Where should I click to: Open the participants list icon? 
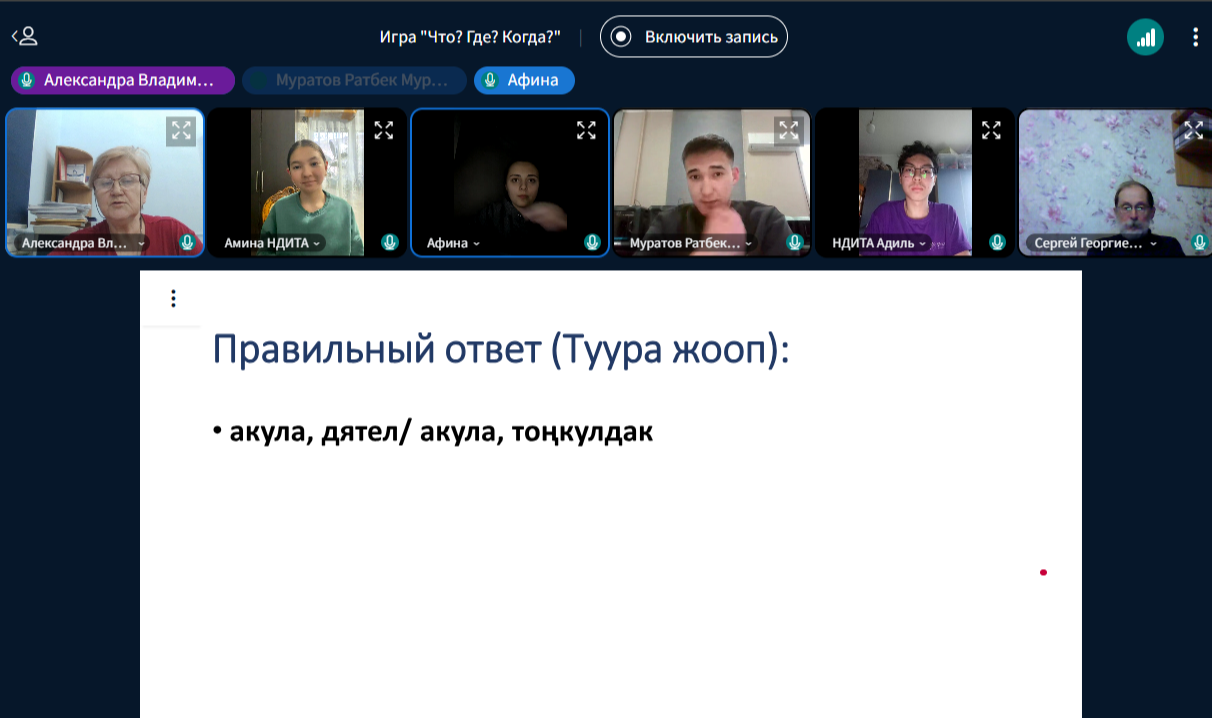[24, 37]
